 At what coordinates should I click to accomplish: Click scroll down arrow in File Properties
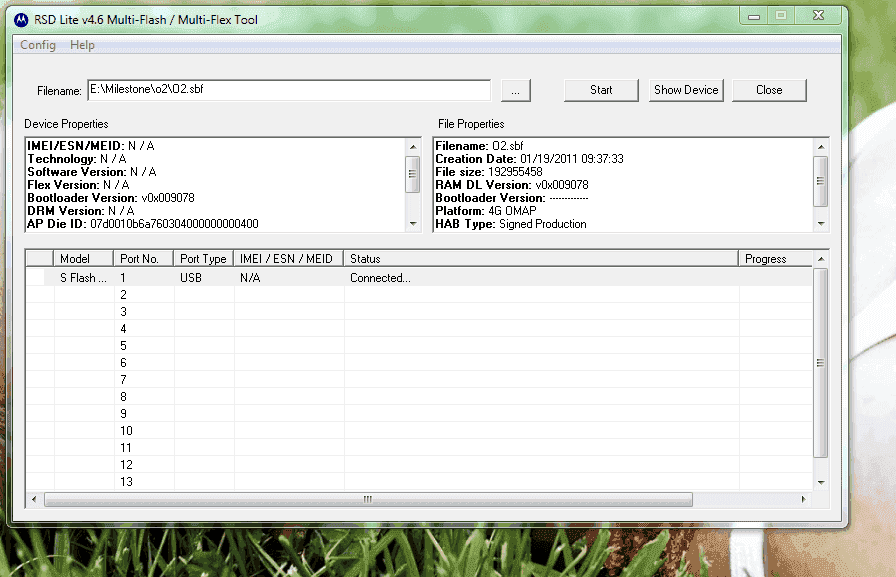click(821, 224)
